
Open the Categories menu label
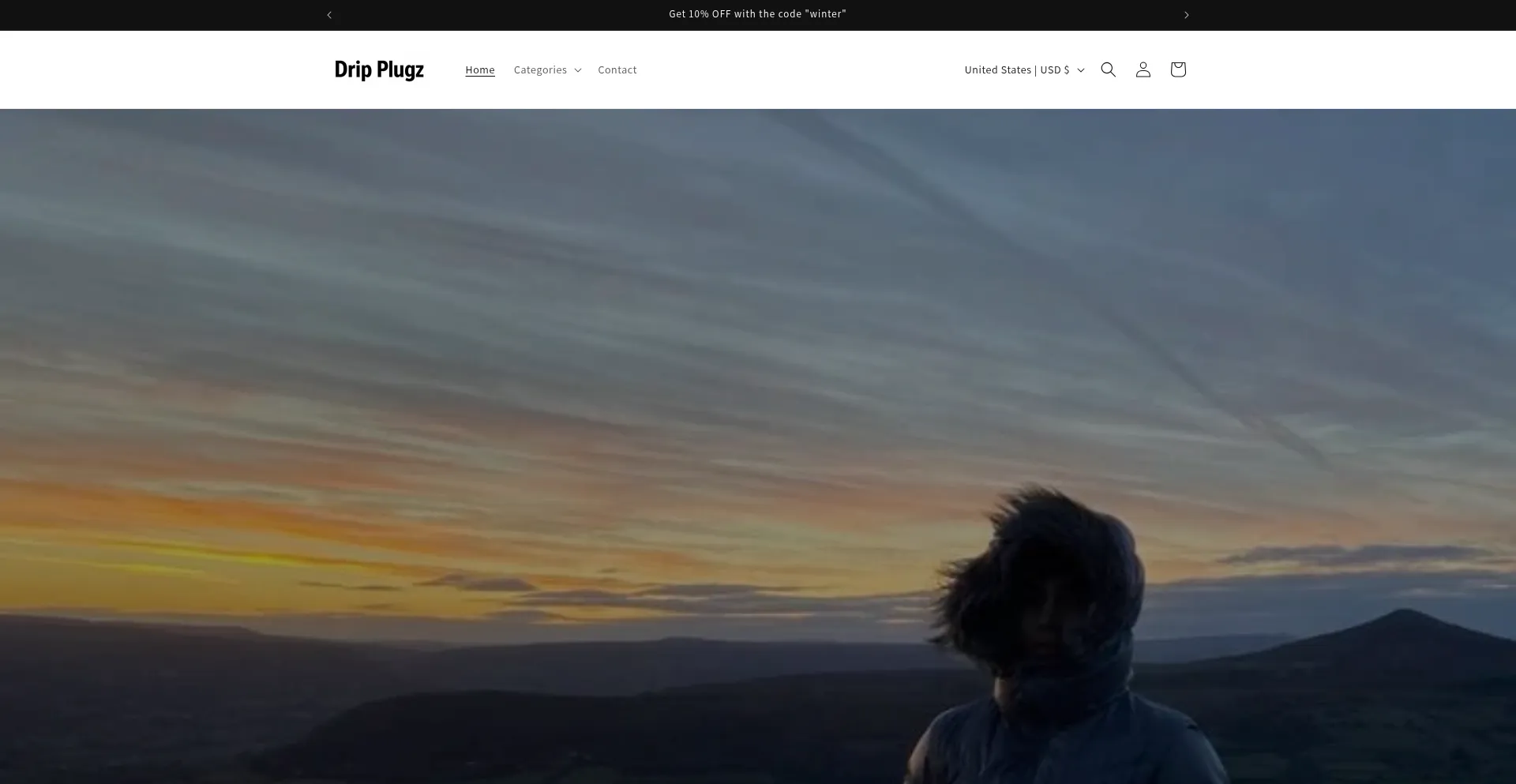pos(540,69)
